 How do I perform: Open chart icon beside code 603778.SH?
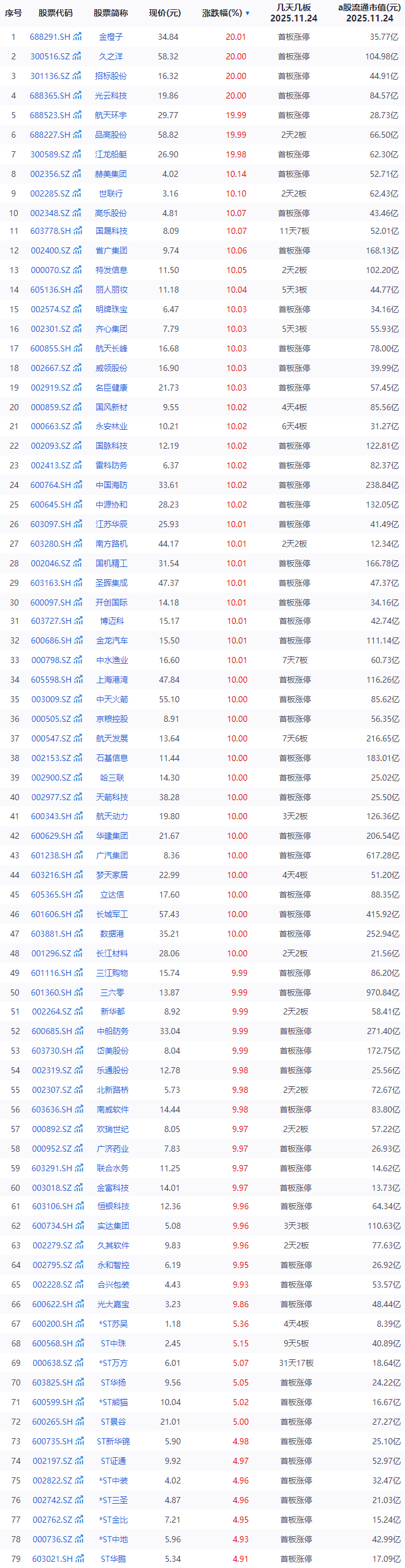point(78,231)
